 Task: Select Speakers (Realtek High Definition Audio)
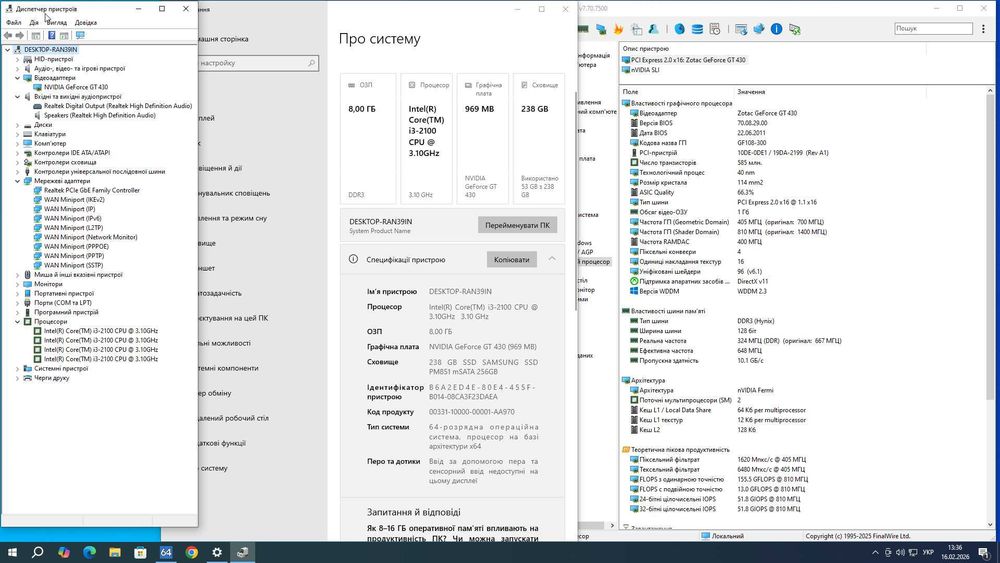pos(99,115)
